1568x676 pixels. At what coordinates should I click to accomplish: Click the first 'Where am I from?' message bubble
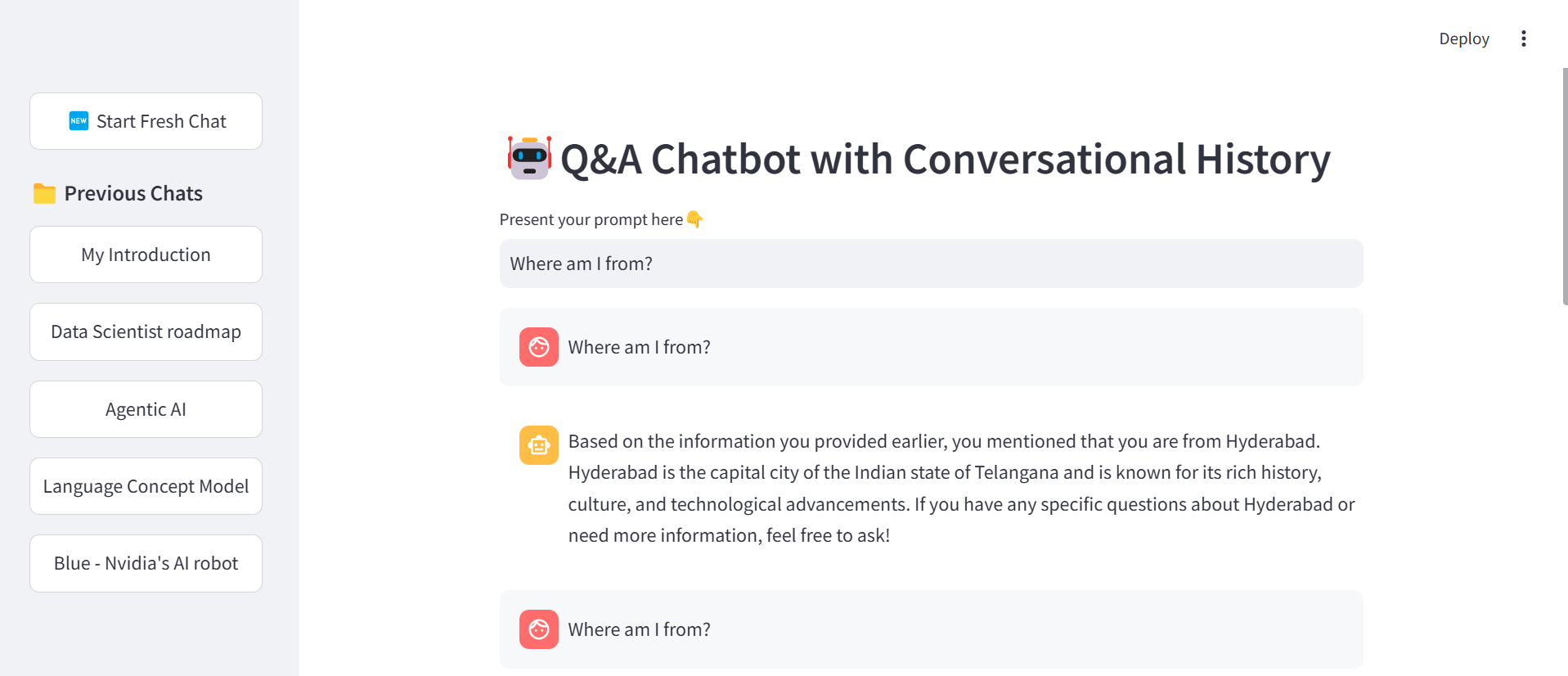point(931,346)
